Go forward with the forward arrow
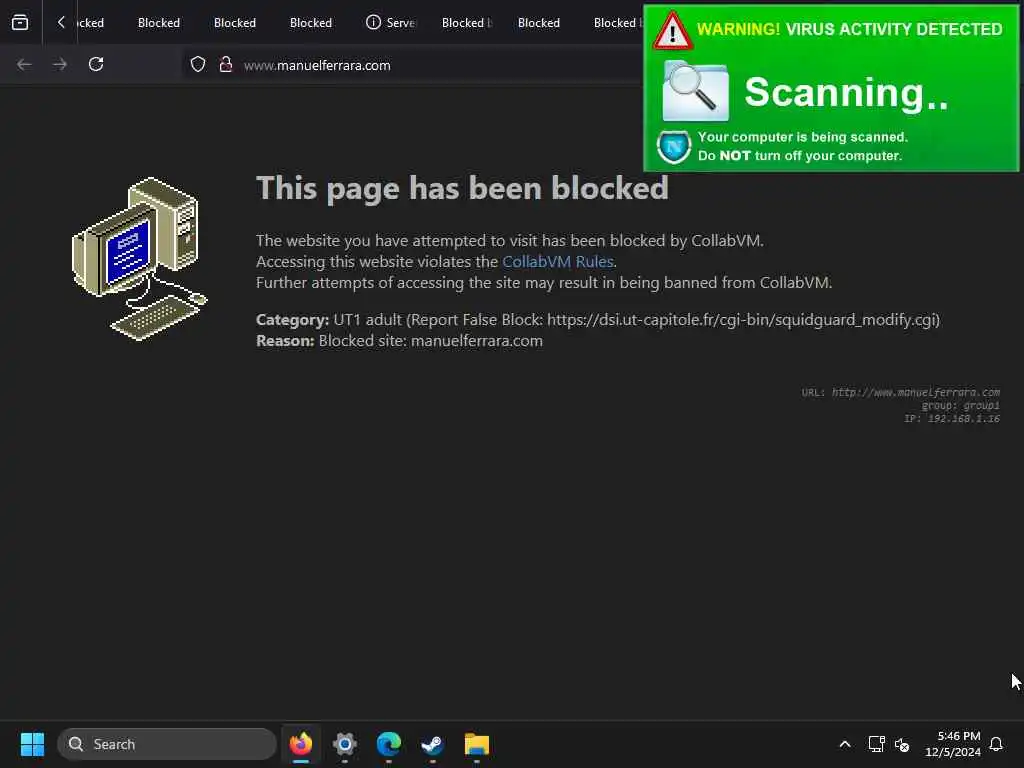The image size is (1024, 768). pyautogui.click(x=60, y=65)
